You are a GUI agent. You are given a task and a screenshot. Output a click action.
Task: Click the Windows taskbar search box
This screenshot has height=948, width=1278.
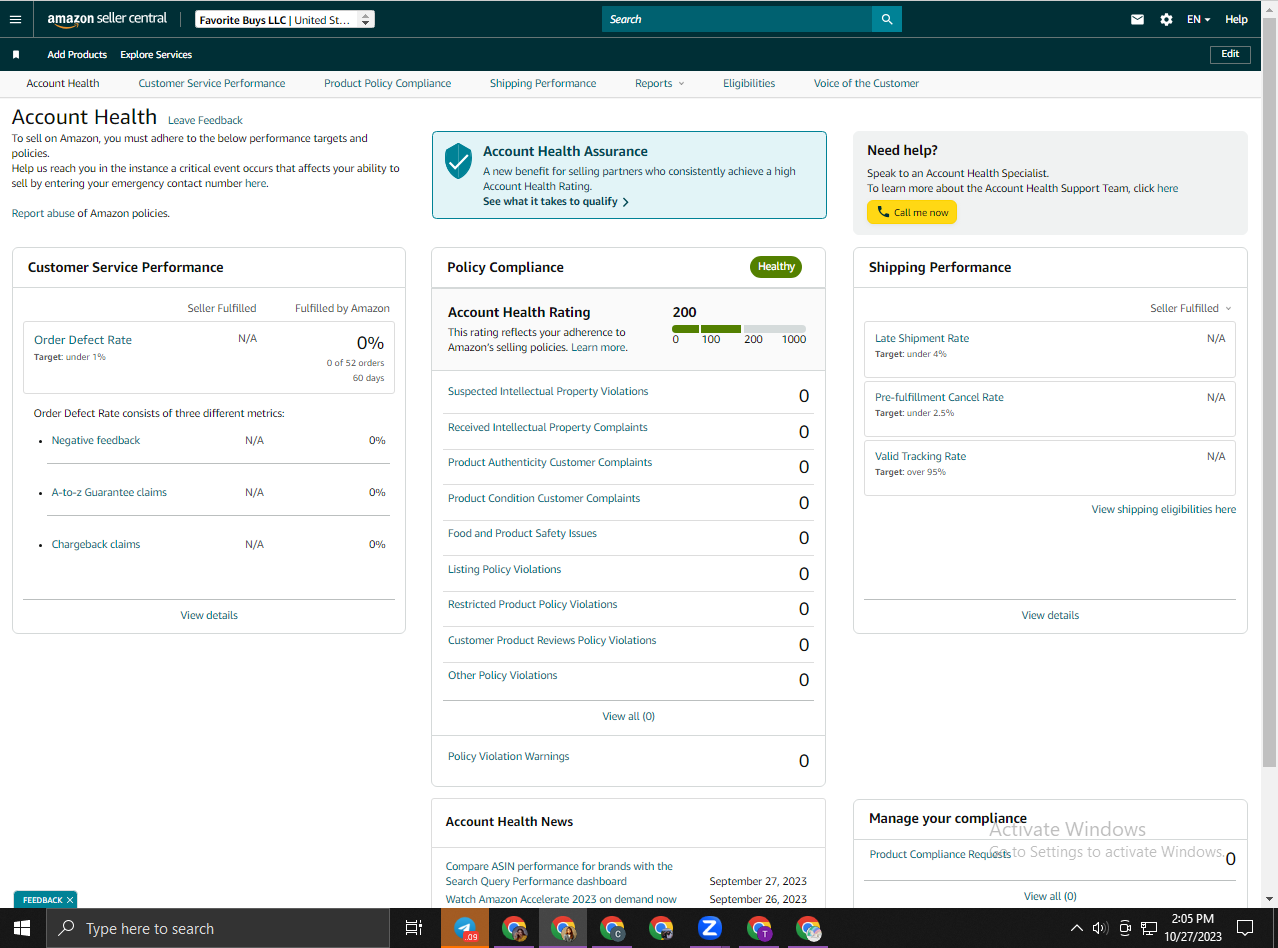pyautogui.click(x=217, y=928)
